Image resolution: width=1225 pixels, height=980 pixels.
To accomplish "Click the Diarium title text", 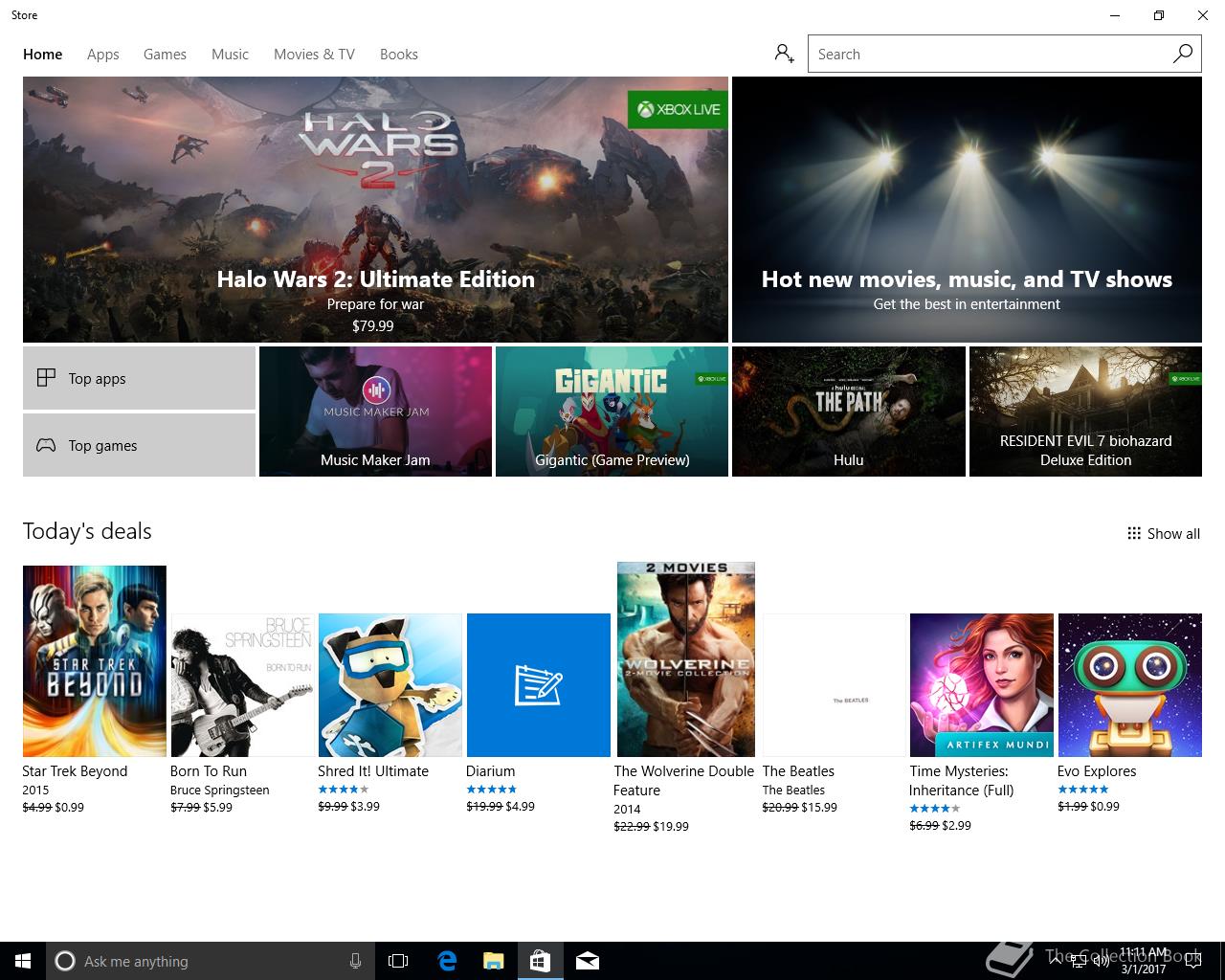I will [x=490, y=771].
